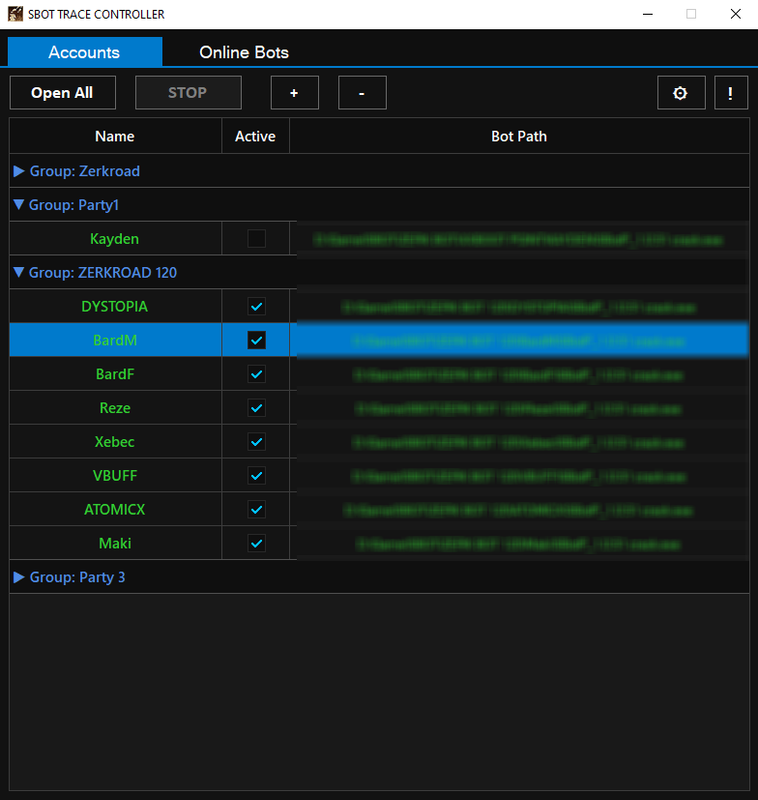Uncheck Active checkbox for DYSTOPIA
758x800 pixels.
point(257,306)
